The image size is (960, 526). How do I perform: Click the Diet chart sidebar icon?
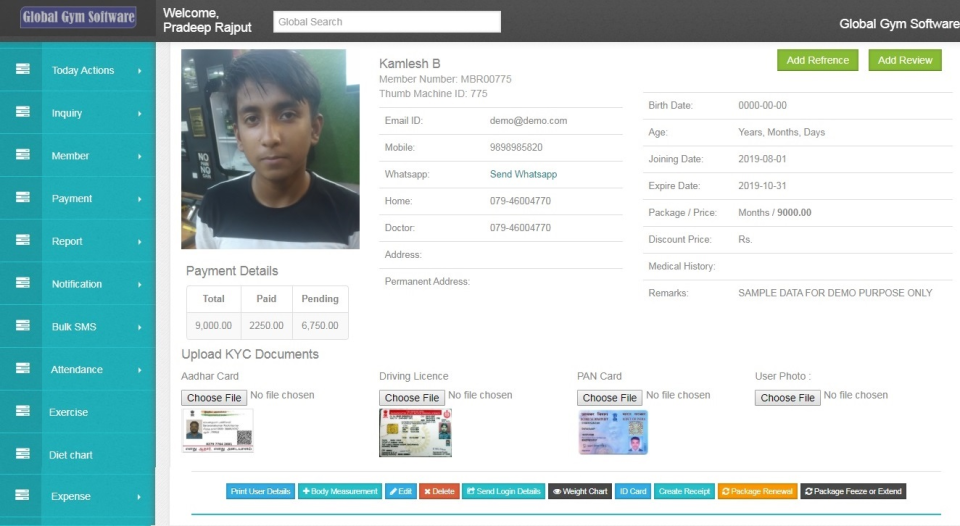point(23,453)
